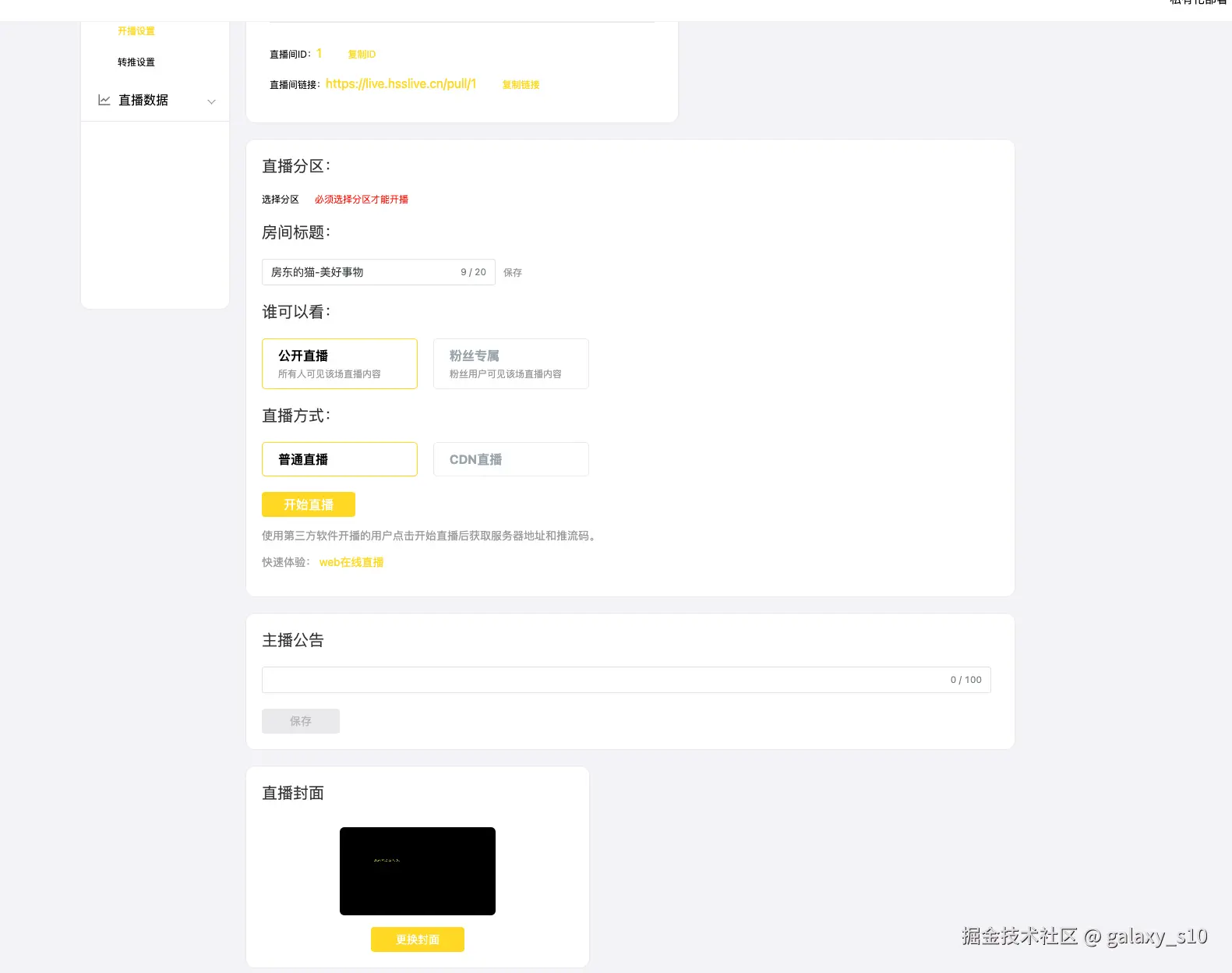Open the web在线直播 link

point(351,562)
